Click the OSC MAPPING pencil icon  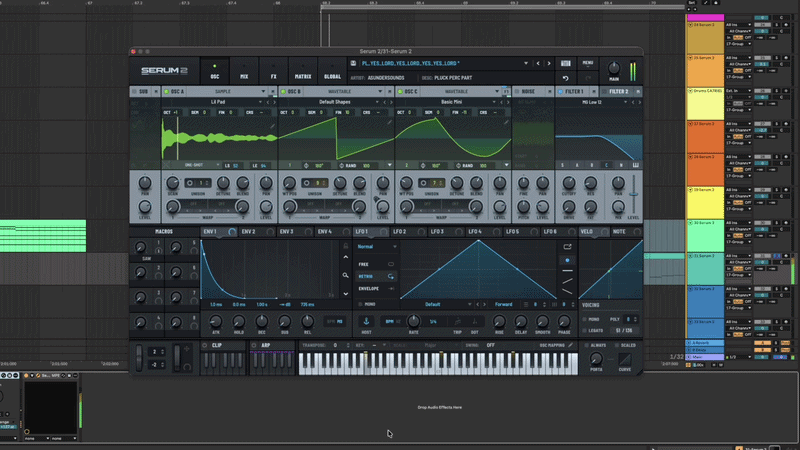click(570, 345)
